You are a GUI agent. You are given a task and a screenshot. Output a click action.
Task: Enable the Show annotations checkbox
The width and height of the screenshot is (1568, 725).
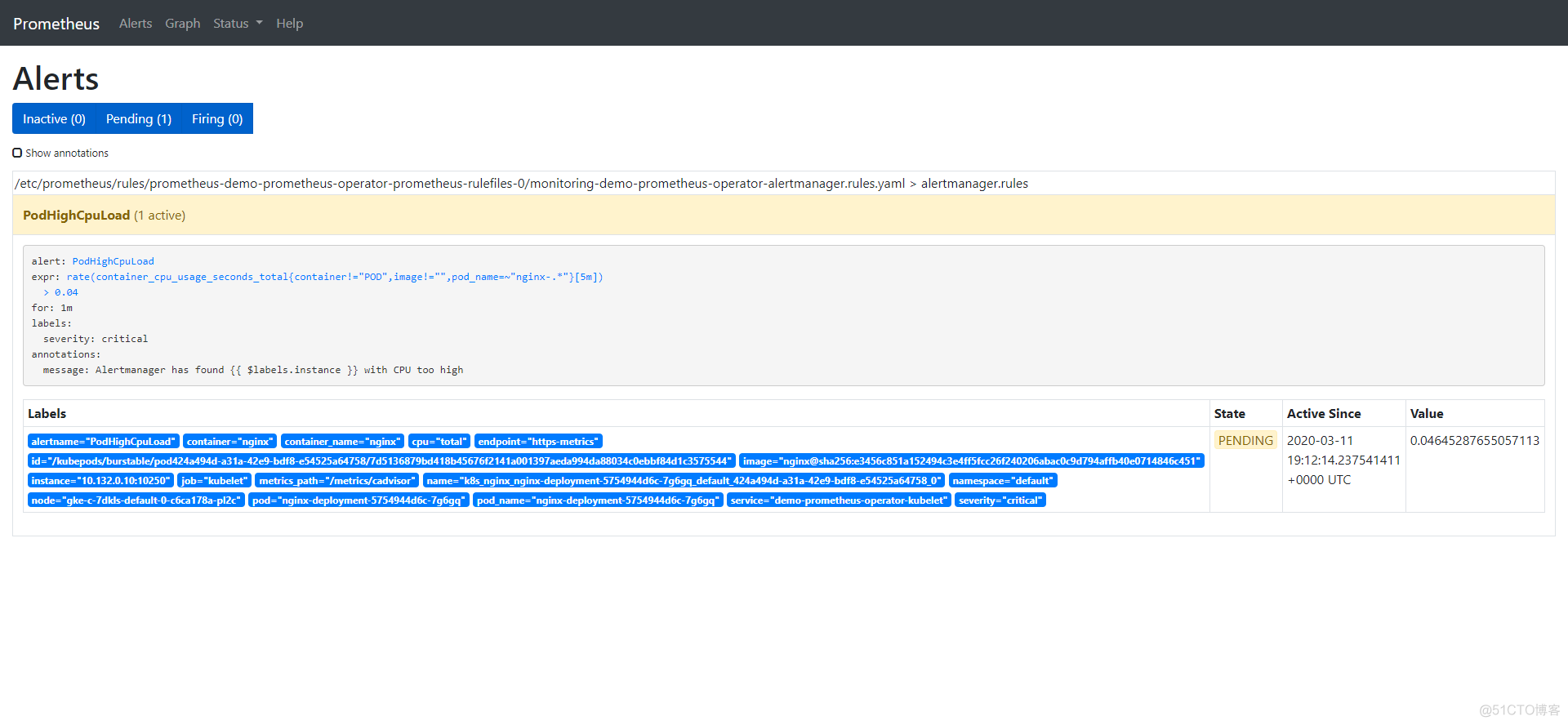pyautogui.click(x=17, y=153)
